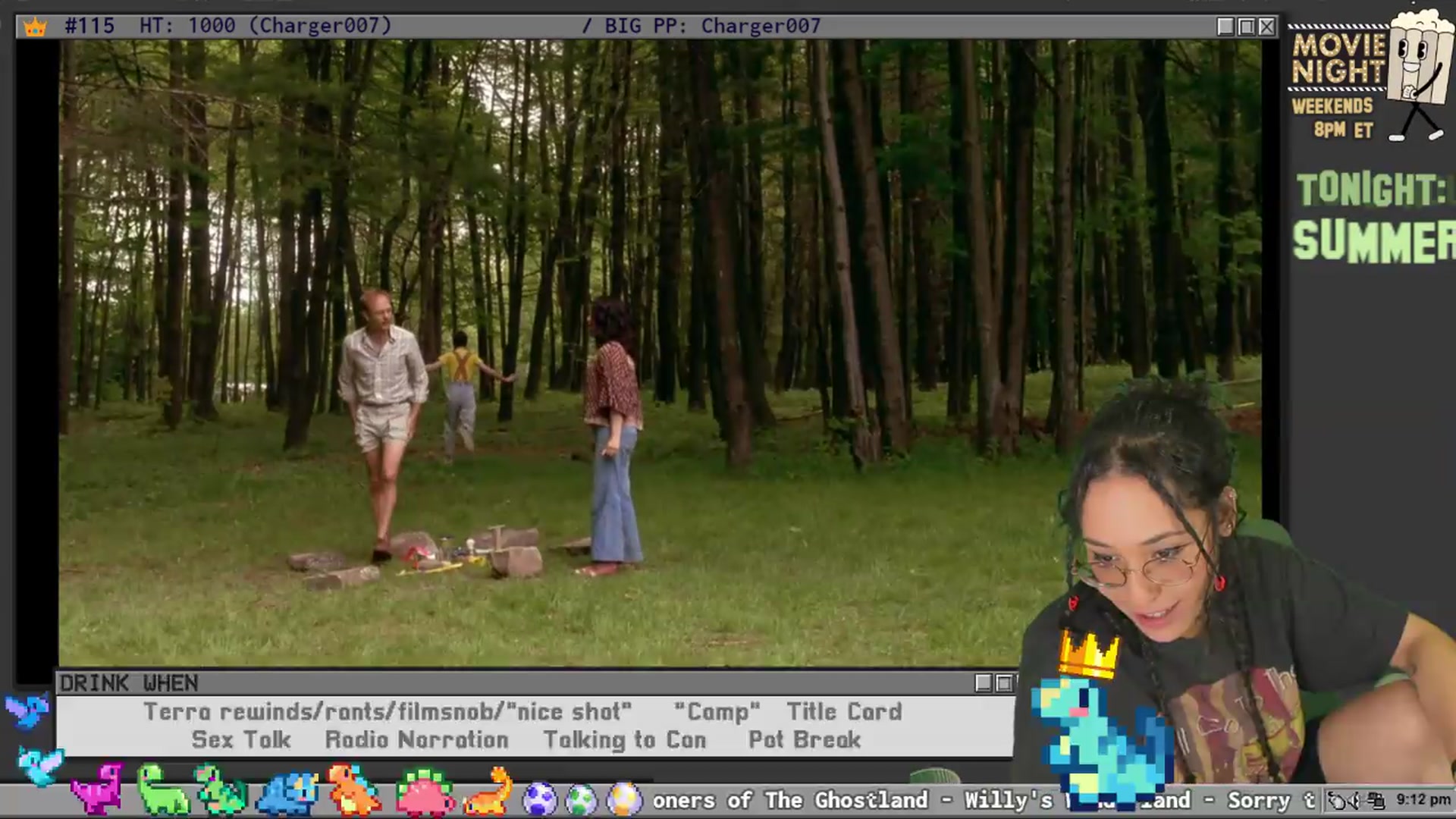Click '#115' in the title bar
1456x819 pixels.
[89, 26]
